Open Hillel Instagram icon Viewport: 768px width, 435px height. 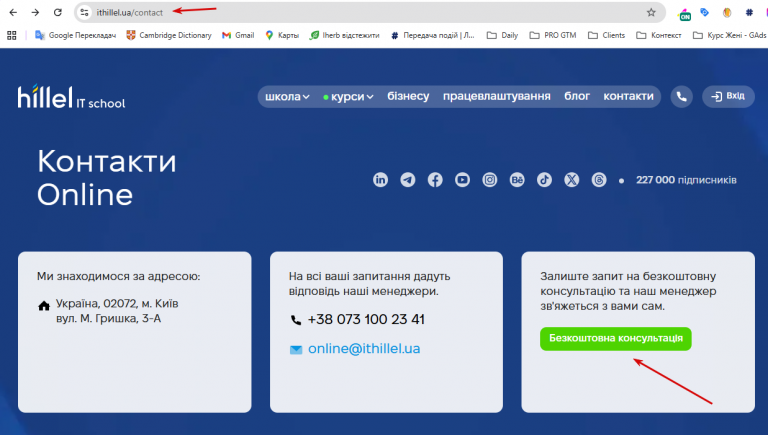pos(490,180)
